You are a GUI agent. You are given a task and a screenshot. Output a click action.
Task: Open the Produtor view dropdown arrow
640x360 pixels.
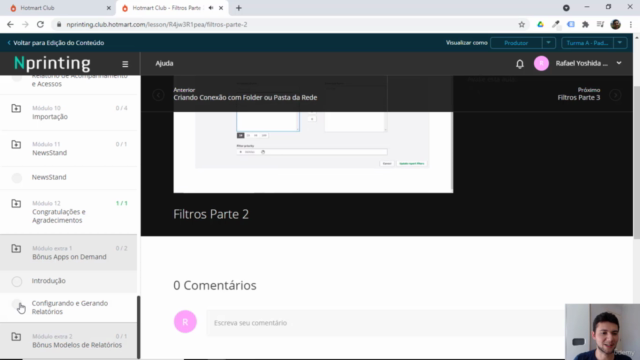click(x=549, y=43)
